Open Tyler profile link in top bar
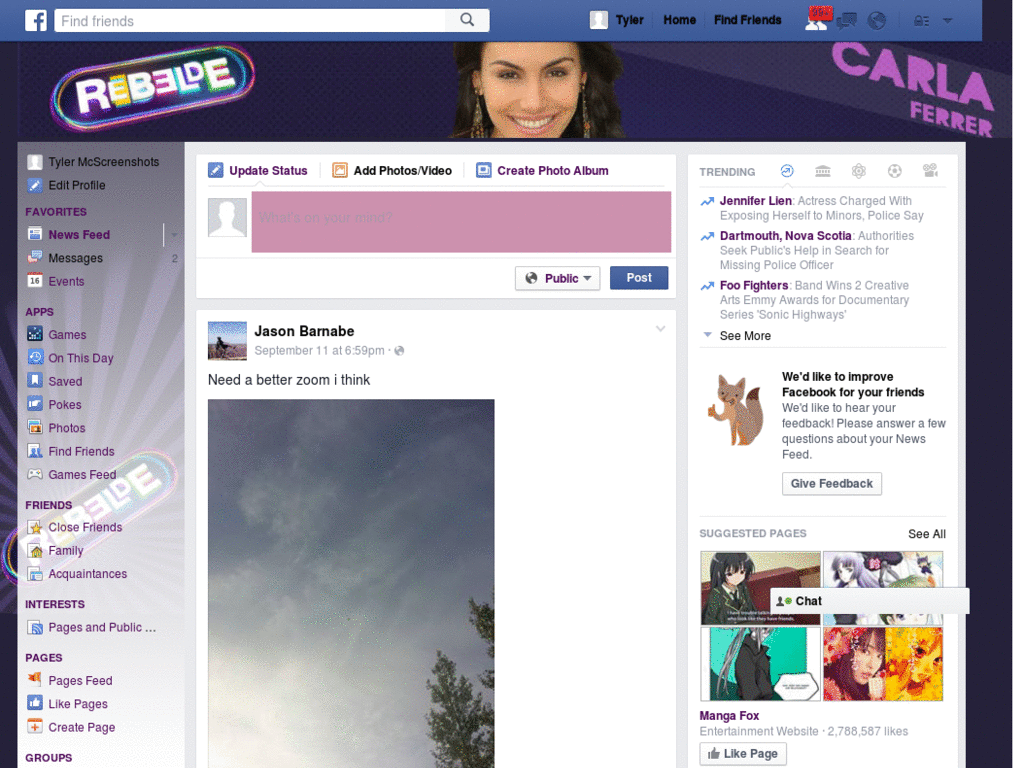The width and height of the screenshot is (1024, 768). click(x=630, y=20)
